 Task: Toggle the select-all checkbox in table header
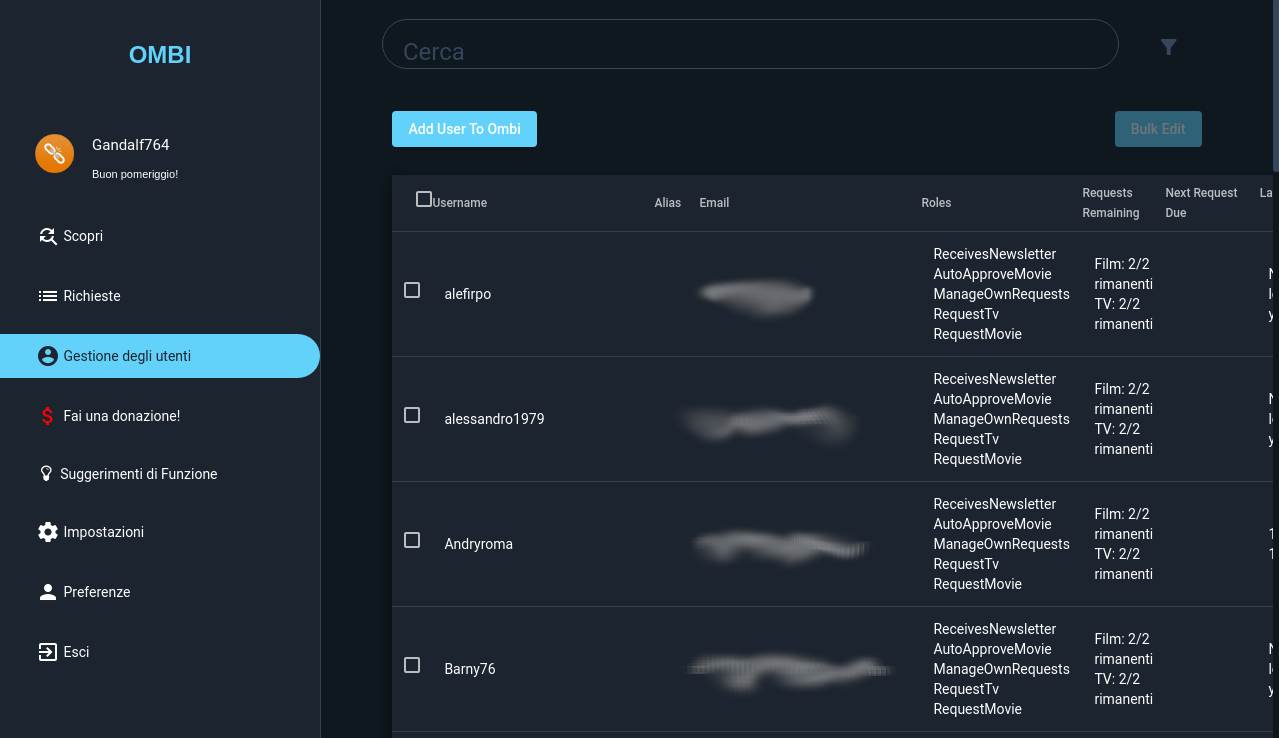click(x=424, y=198)
